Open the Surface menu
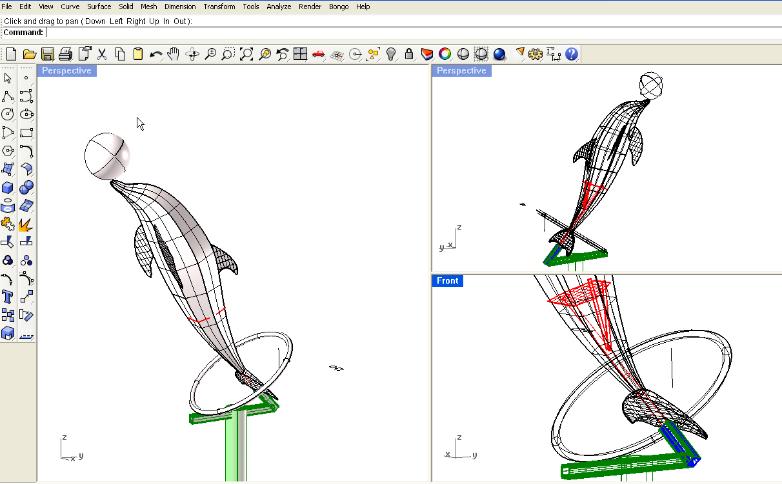Screen dimensions: 782x484 coord(99,7)
